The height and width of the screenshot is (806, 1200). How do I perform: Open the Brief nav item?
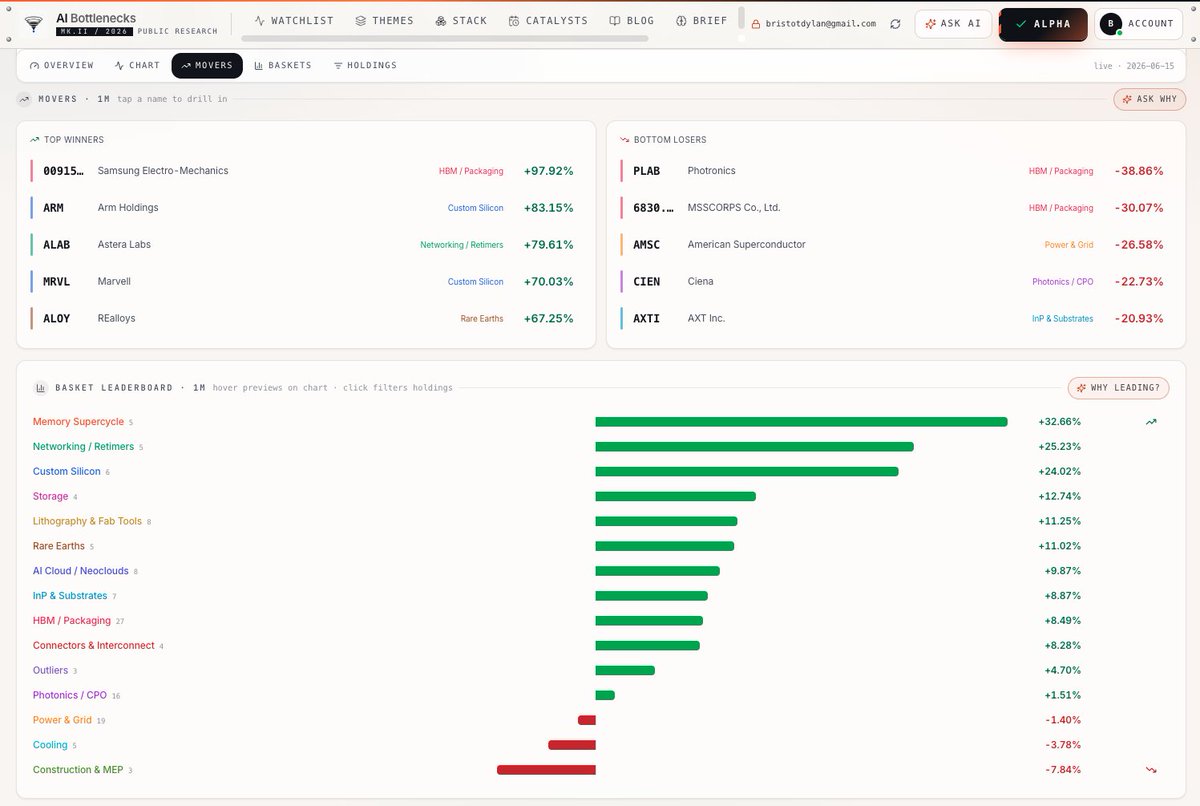point(702,21)
